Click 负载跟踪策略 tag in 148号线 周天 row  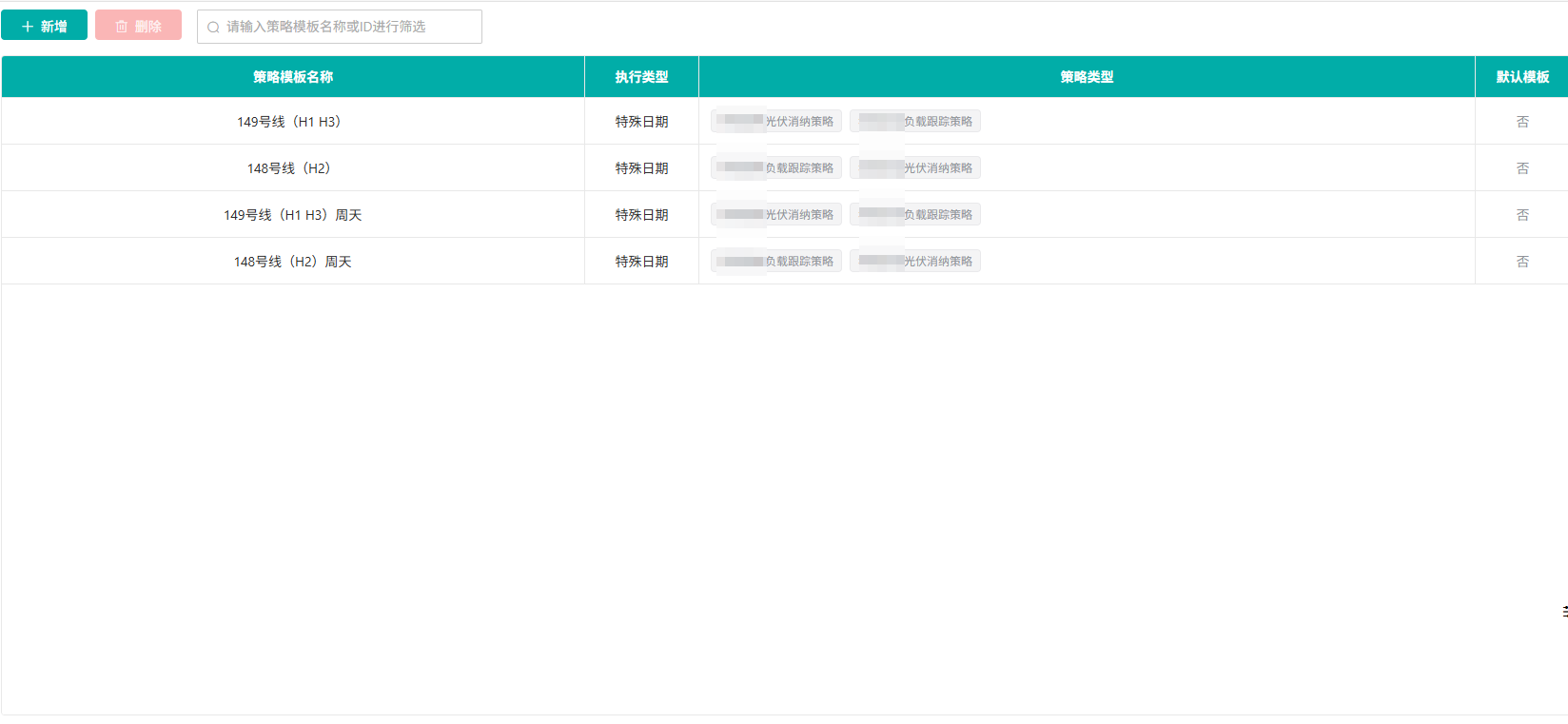point(776,262)
